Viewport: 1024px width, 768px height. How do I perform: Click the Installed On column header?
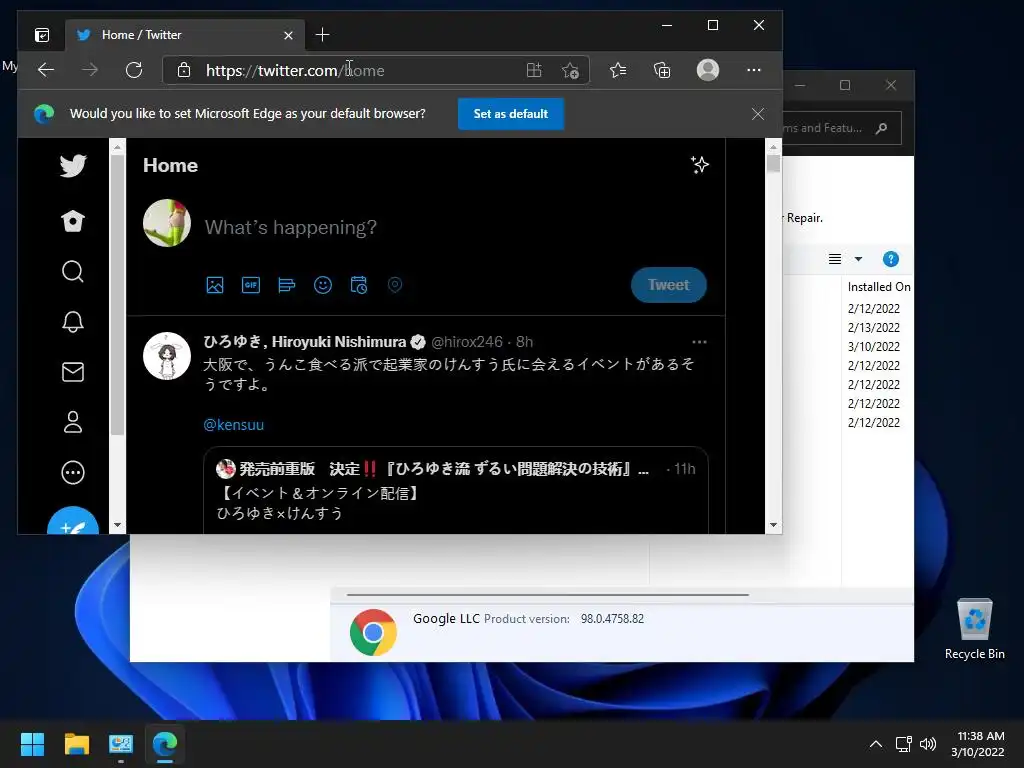tap(878, 287)
